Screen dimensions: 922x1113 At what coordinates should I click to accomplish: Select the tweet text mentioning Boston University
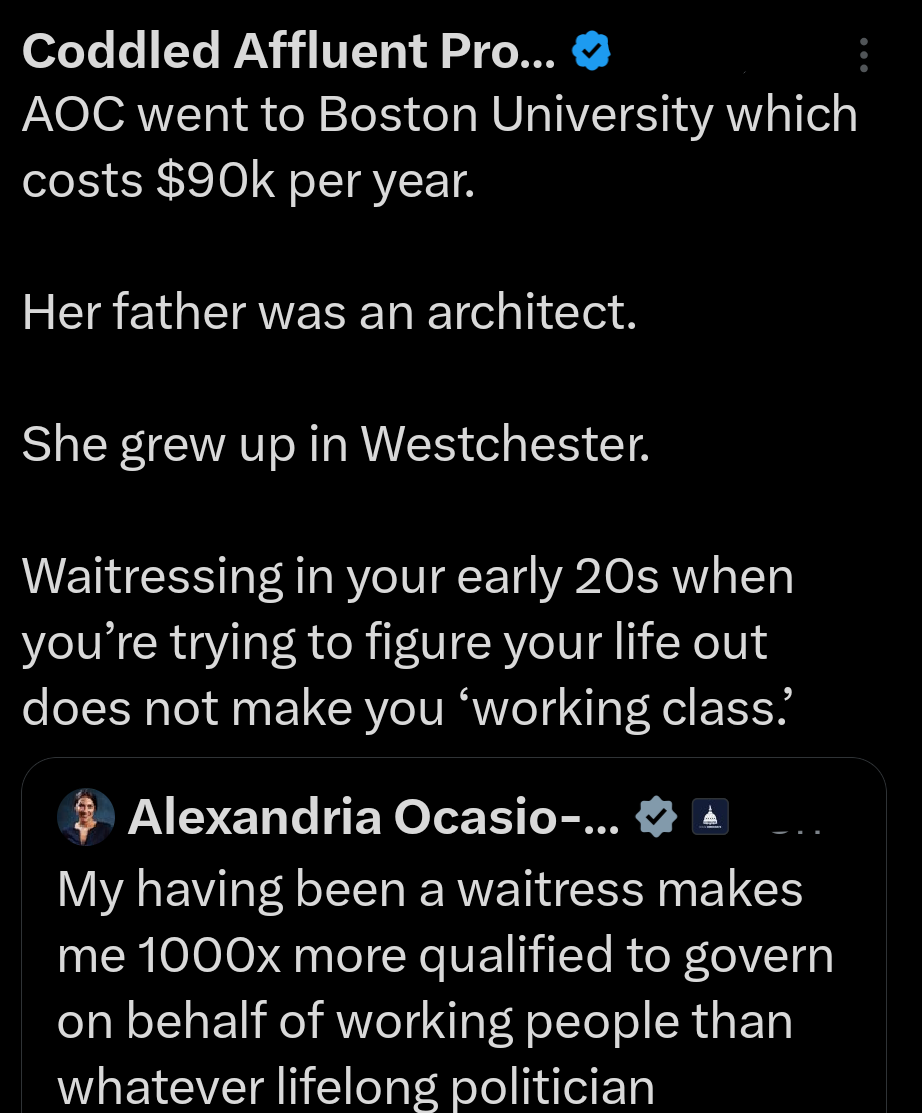pos(440,145)
